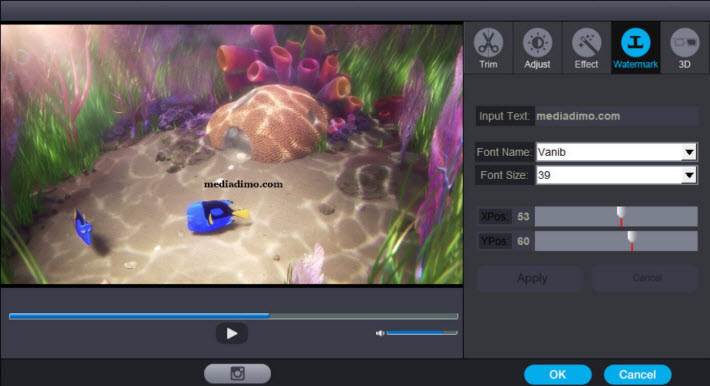Take a snapshot with the camera button

pyautogui.click(x=237, y=374)
